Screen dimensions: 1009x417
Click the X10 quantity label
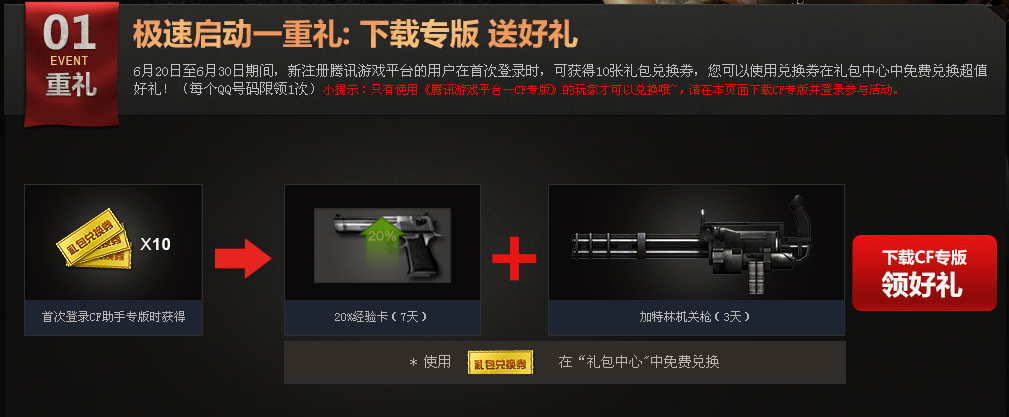[x=155, y=245]
